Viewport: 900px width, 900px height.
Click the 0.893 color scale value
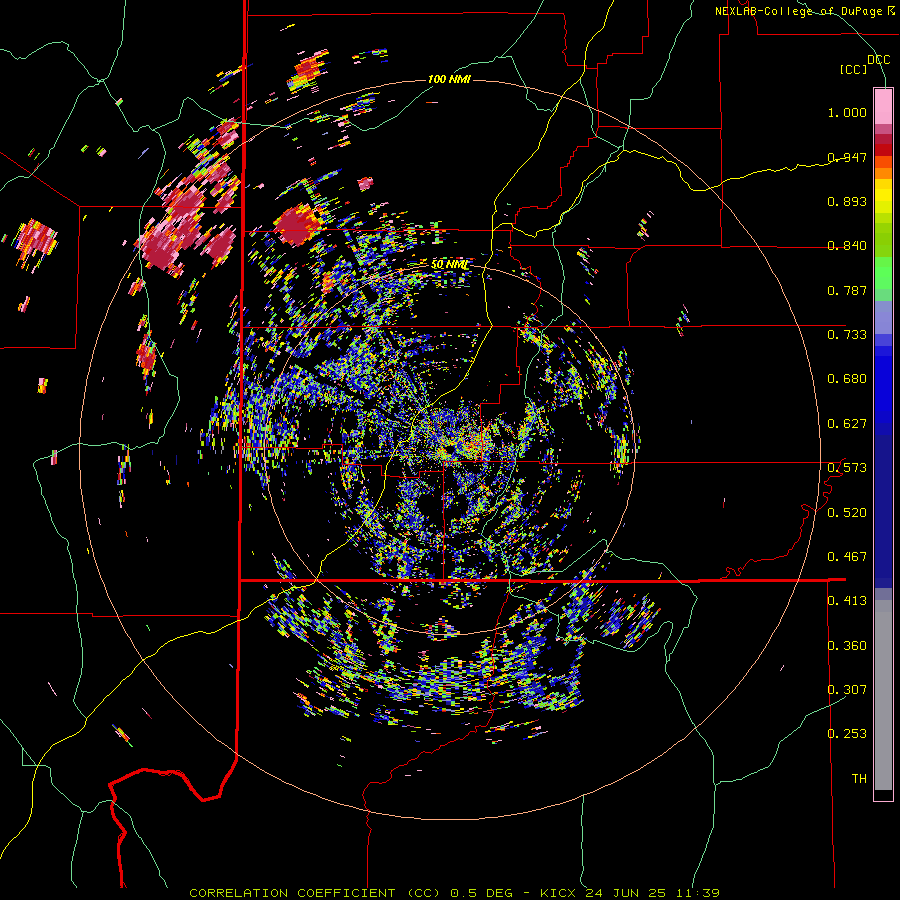[x=847, y=201]
